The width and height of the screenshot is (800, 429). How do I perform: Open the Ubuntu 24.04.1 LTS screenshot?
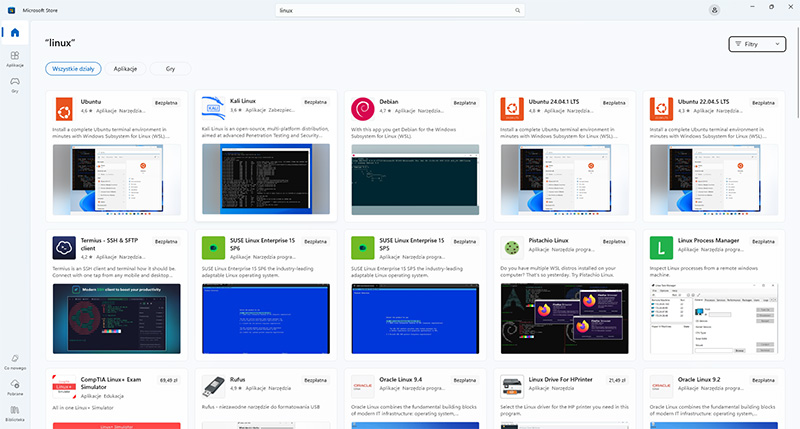pyautogui.click(x=564, y=180)
